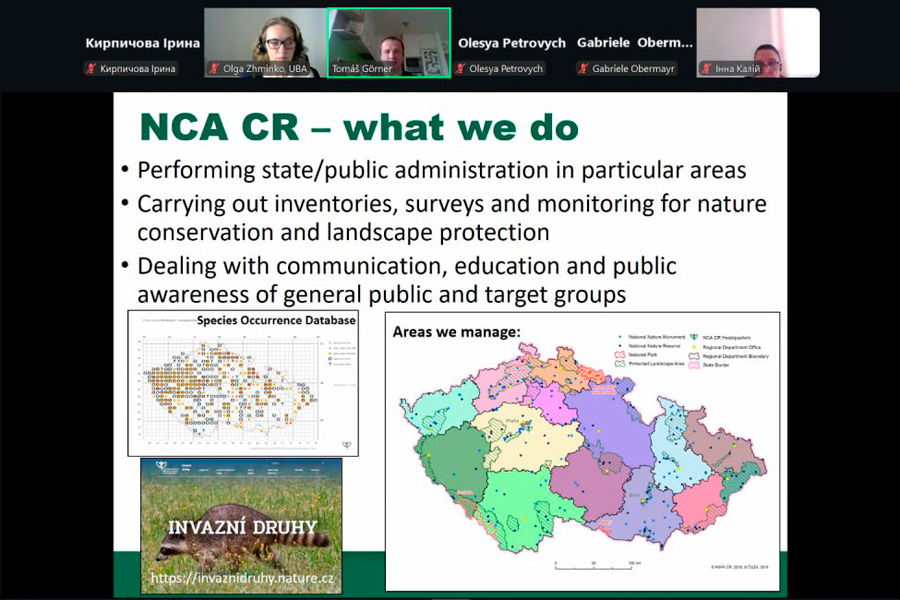The width and height of the screenshot is (900, 600).
Task: Select Olesya Petrovych participant tile
Action: [x=511, y=43]
